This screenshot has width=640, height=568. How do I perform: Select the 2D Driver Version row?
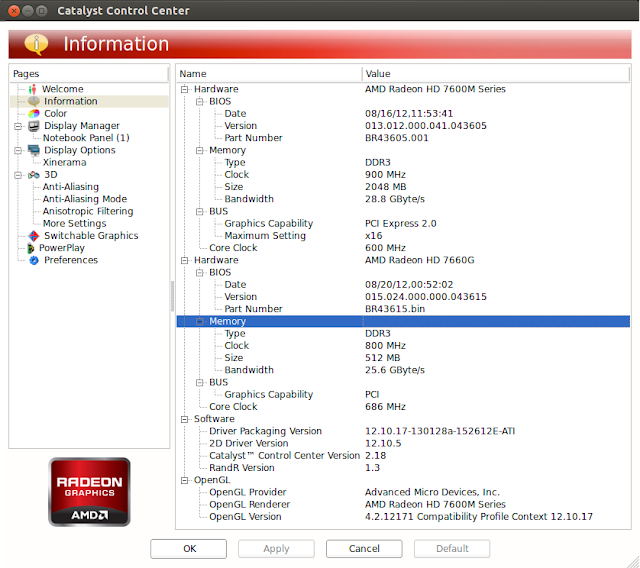(x=403, y=444)
